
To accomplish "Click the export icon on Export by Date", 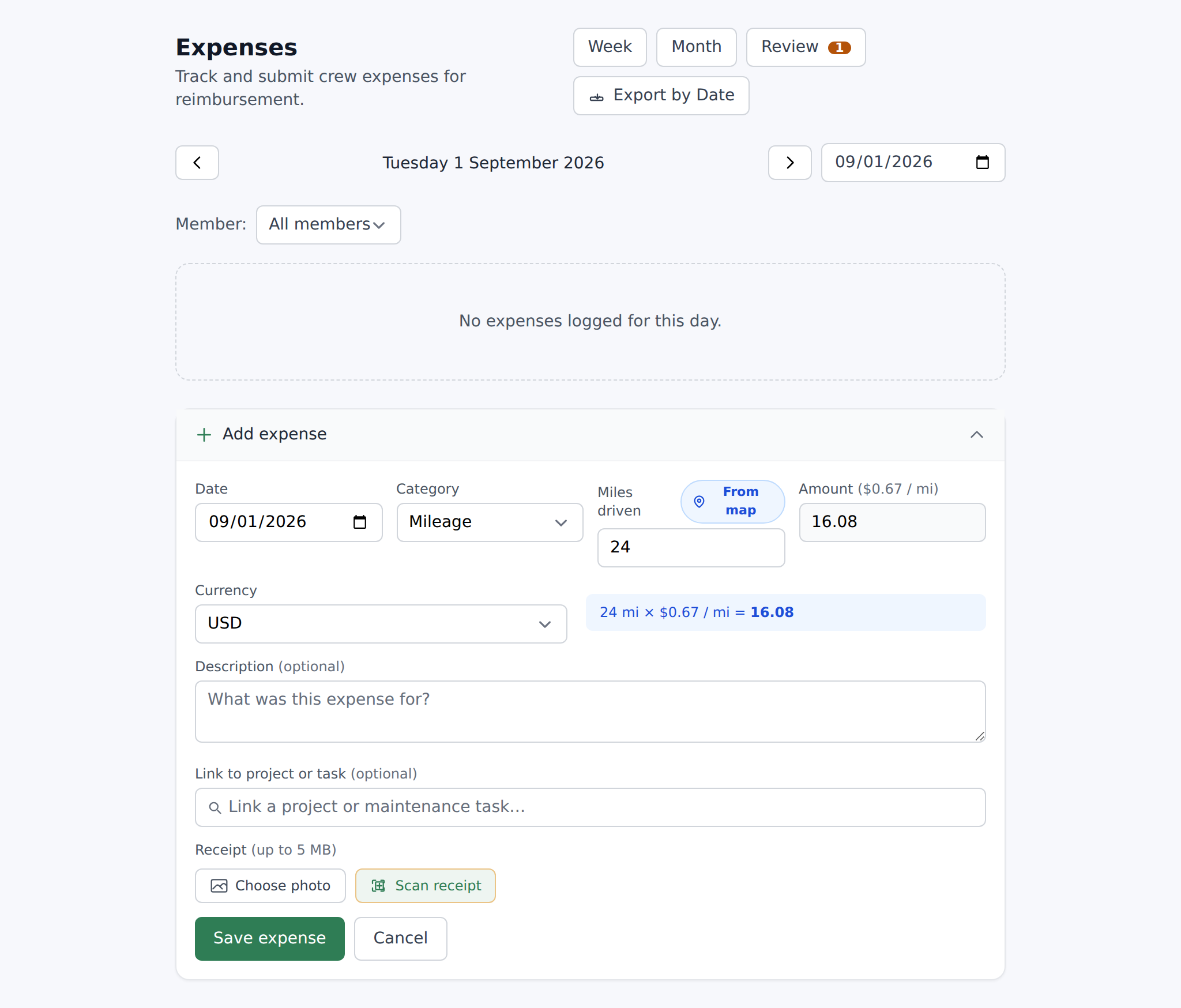I will coord(596,97).
